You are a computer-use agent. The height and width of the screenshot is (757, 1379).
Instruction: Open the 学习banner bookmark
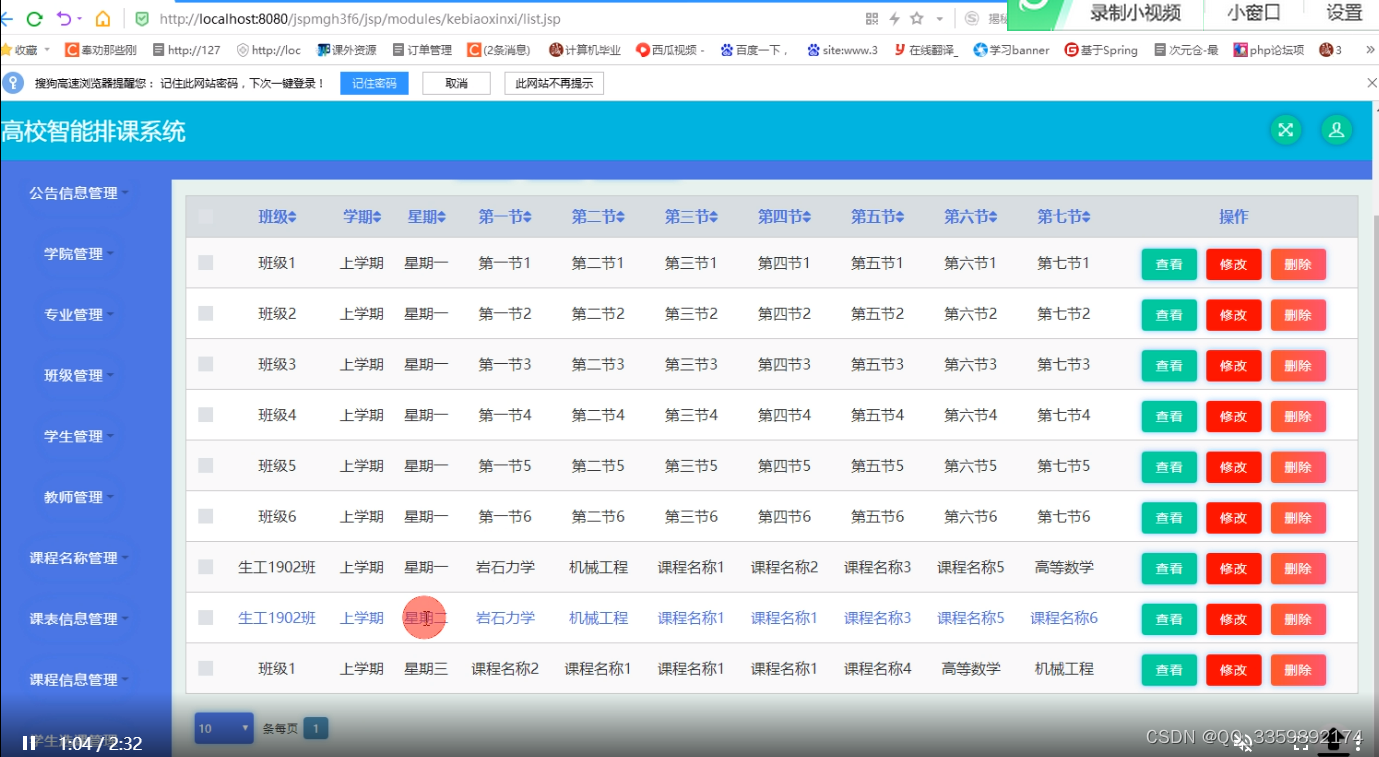click(1011, 50)
